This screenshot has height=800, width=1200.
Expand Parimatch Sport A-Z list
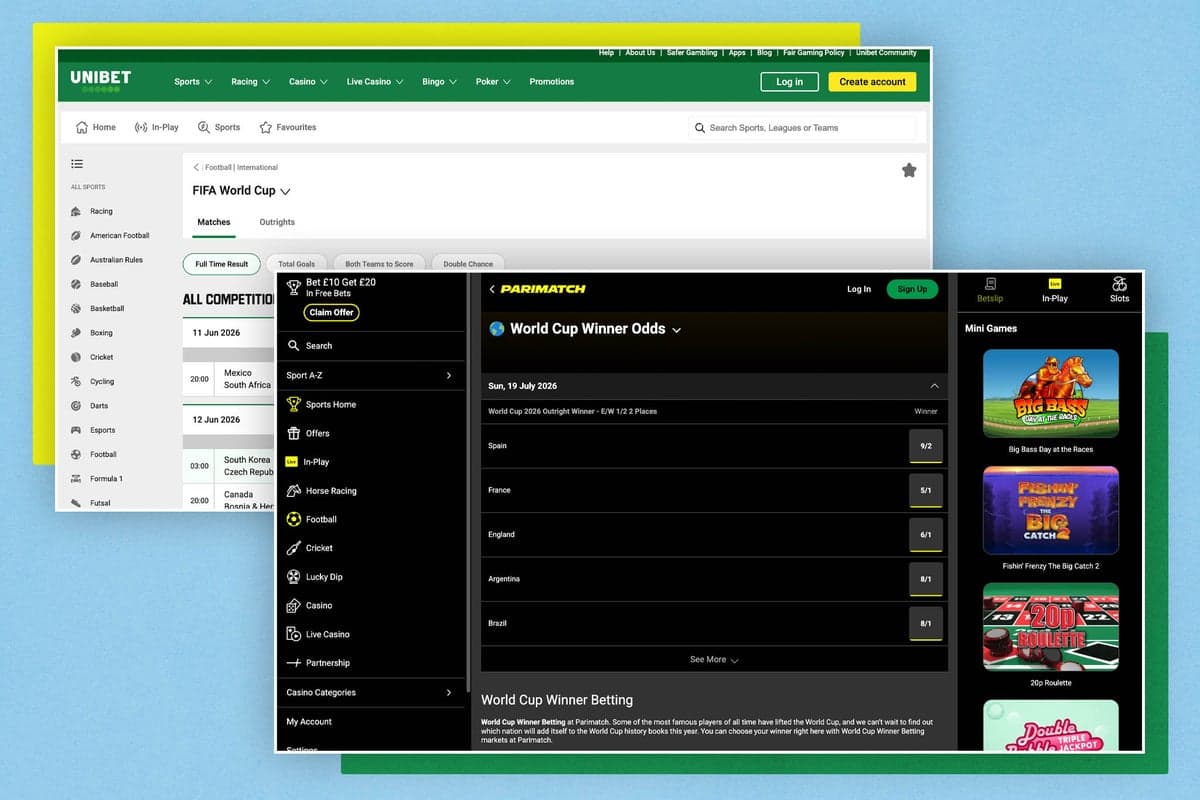click(370, 375)
